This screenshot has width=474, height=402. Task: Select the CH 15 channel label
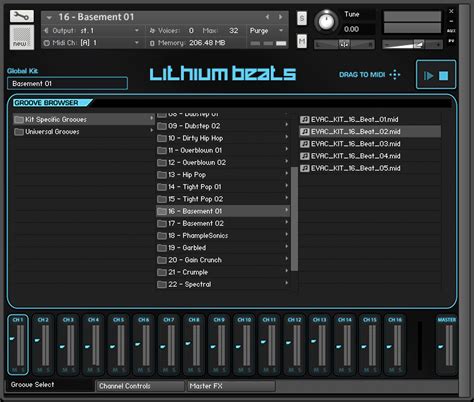pos(370,320)
